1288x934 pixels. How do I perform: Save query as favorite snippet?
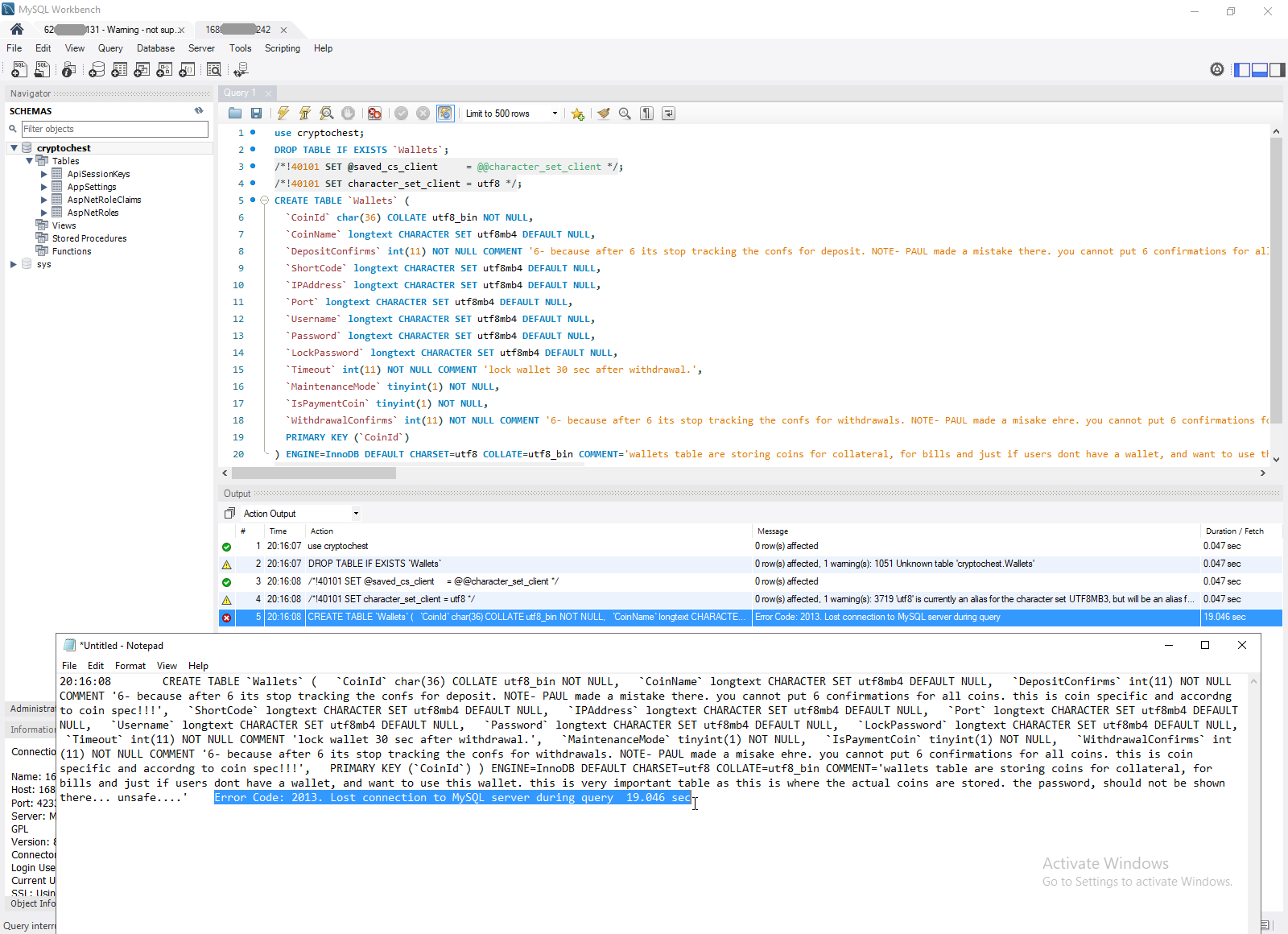pos(577,114)
